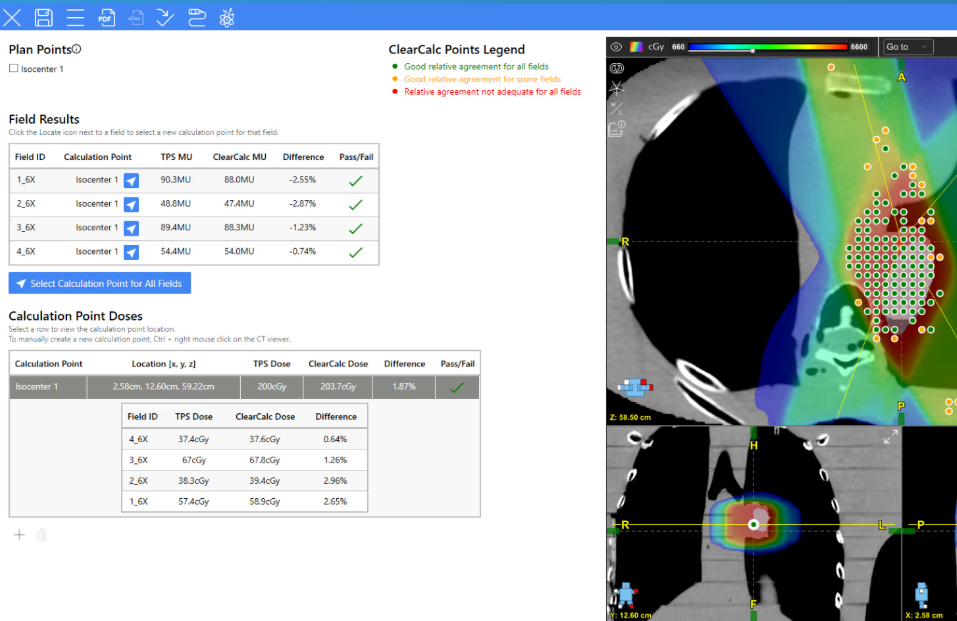Viewport: 957px width, 621px height.
Task: Click Locate icon for field 1_6X
Action: 131,180
